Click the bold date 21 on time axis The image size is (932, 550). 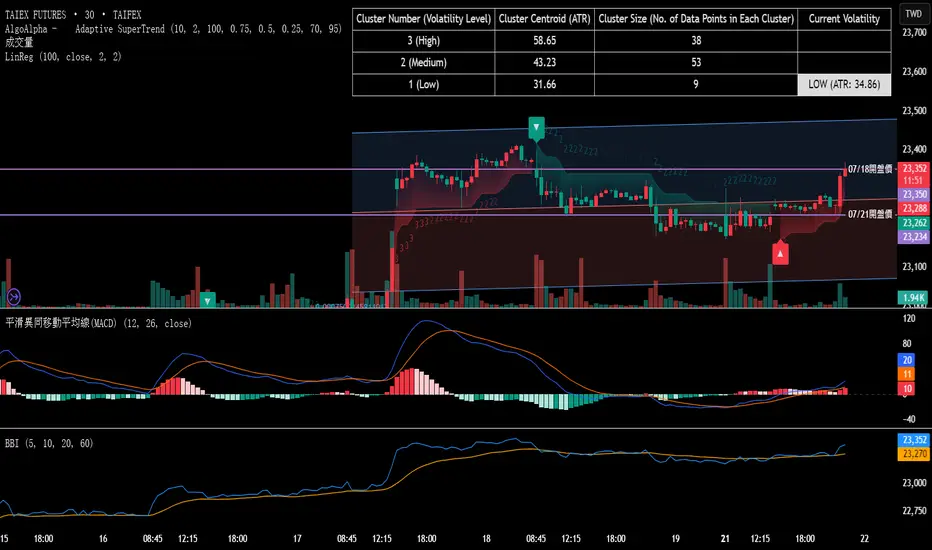(725, 539)
